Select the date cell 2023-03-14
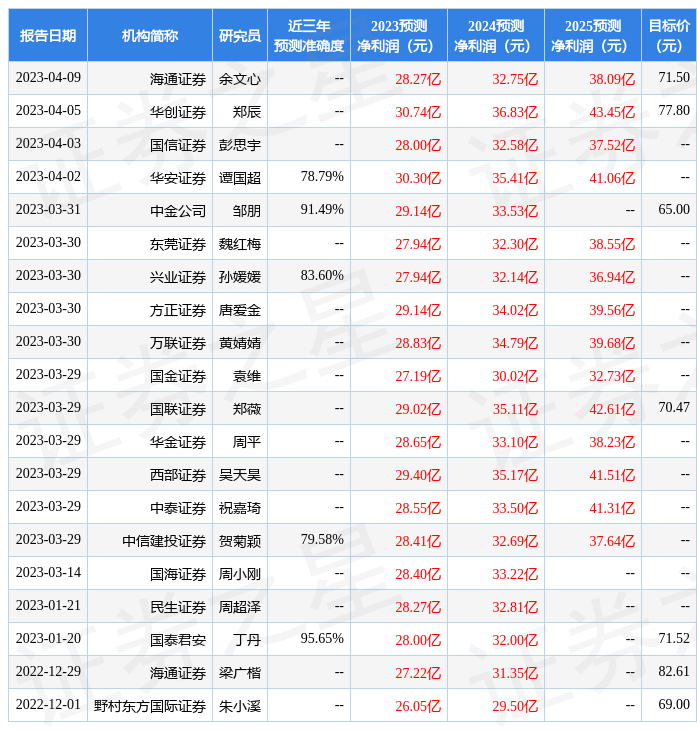 click(x=48, y=573)
